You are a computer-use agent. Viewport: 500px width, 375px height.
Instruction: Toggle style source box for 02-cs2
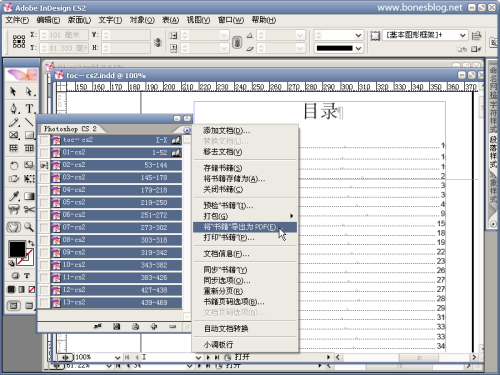coord(44,165)
